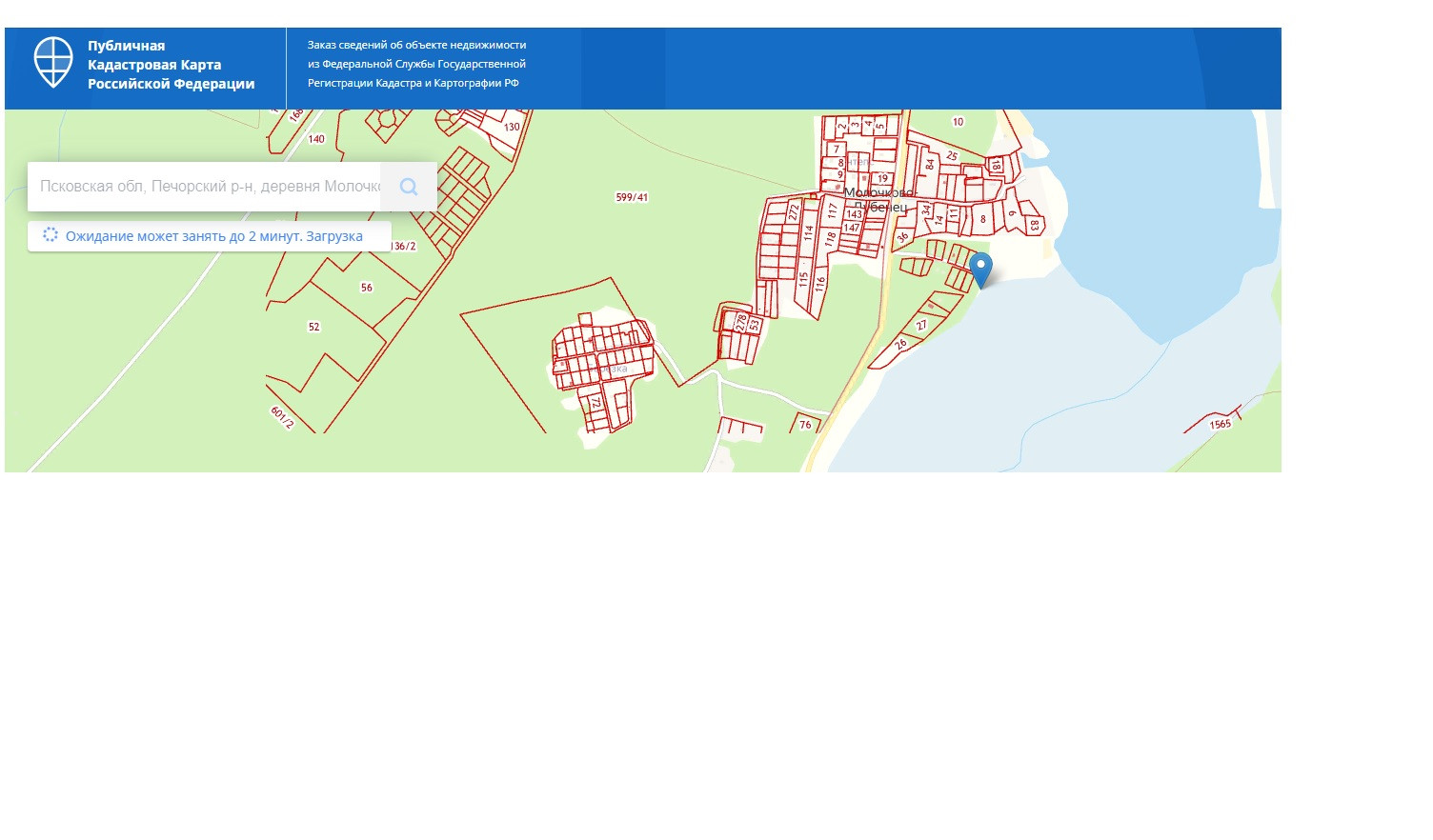This screenshot has width=1433, height=840.
Task: Focus the address search field with Псковская обл
Action: click(204, 187)
